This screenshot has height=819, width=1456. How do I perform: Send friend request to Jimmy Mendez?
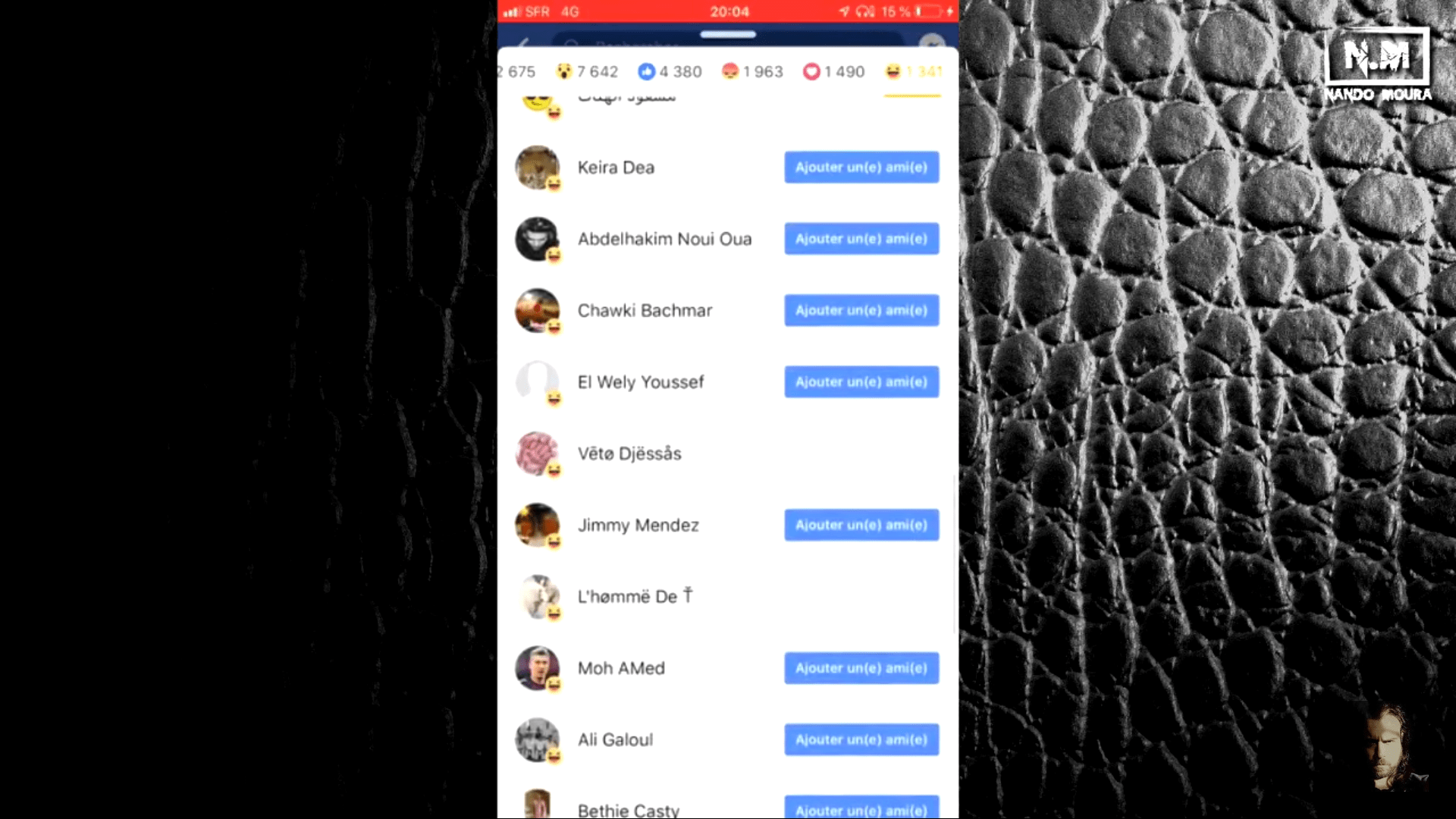861,525
